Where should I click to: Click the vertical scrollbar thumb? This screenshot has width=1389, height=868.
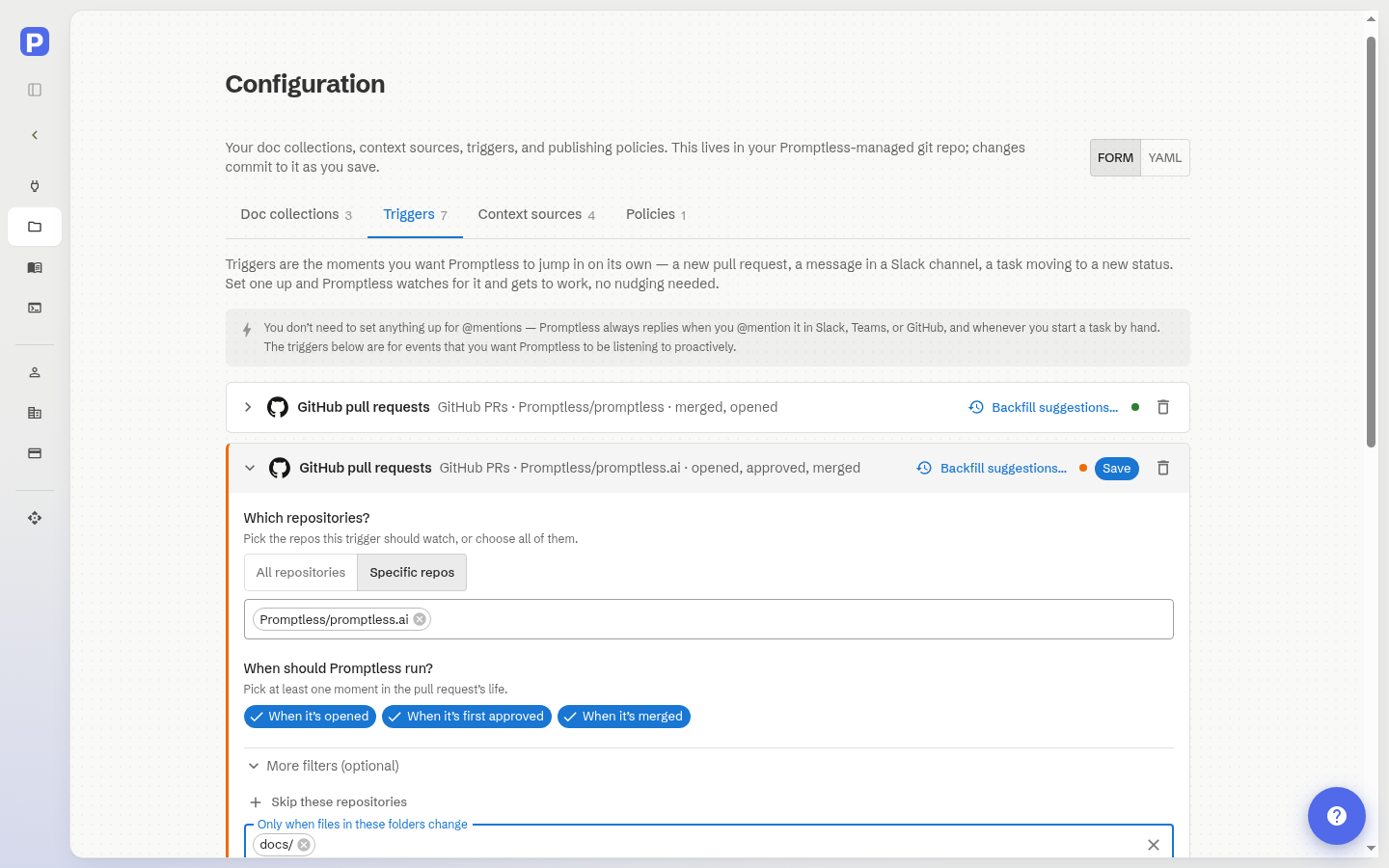[1371, 241]
